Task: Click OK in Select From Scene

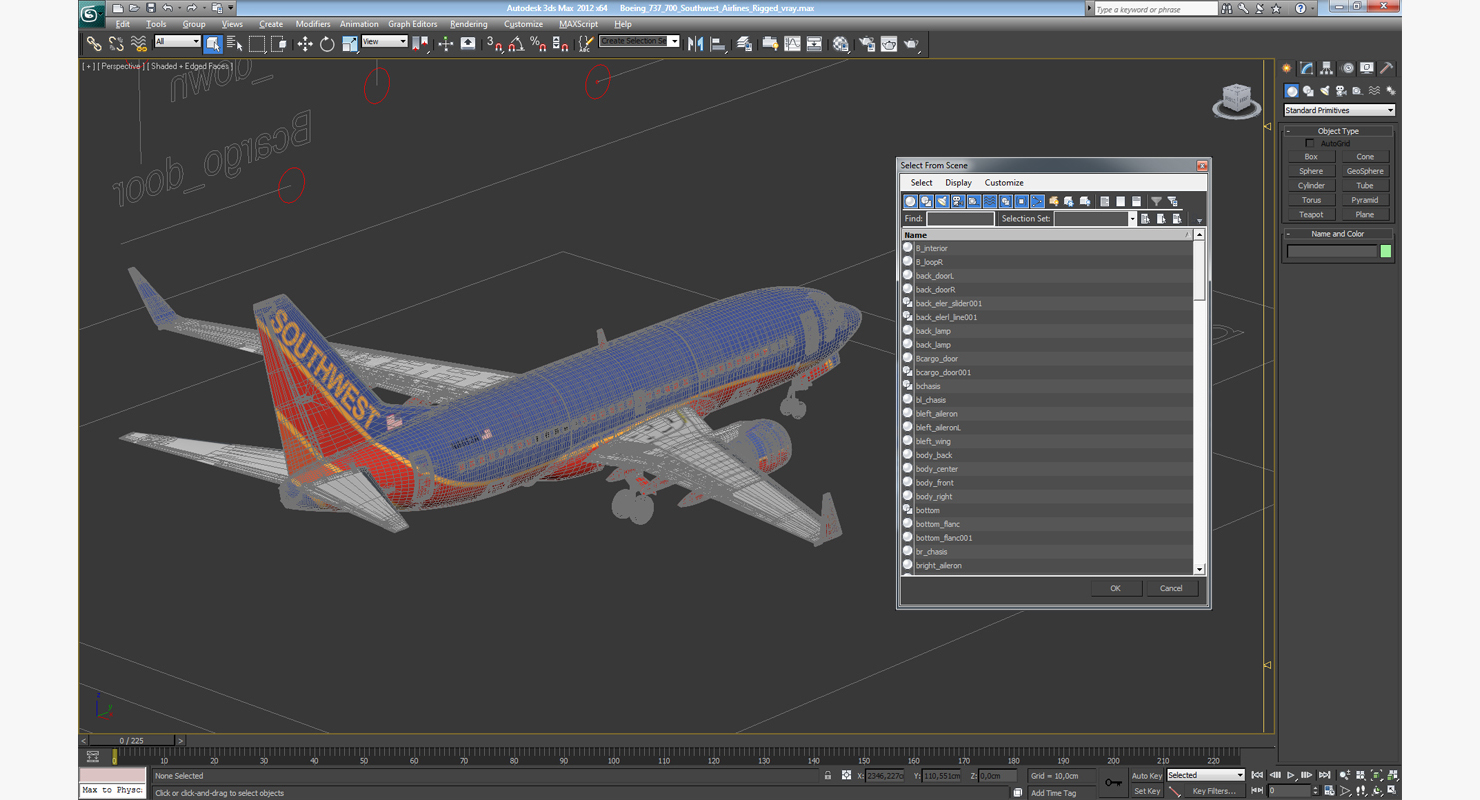Action: click(x=1115, y=588)
